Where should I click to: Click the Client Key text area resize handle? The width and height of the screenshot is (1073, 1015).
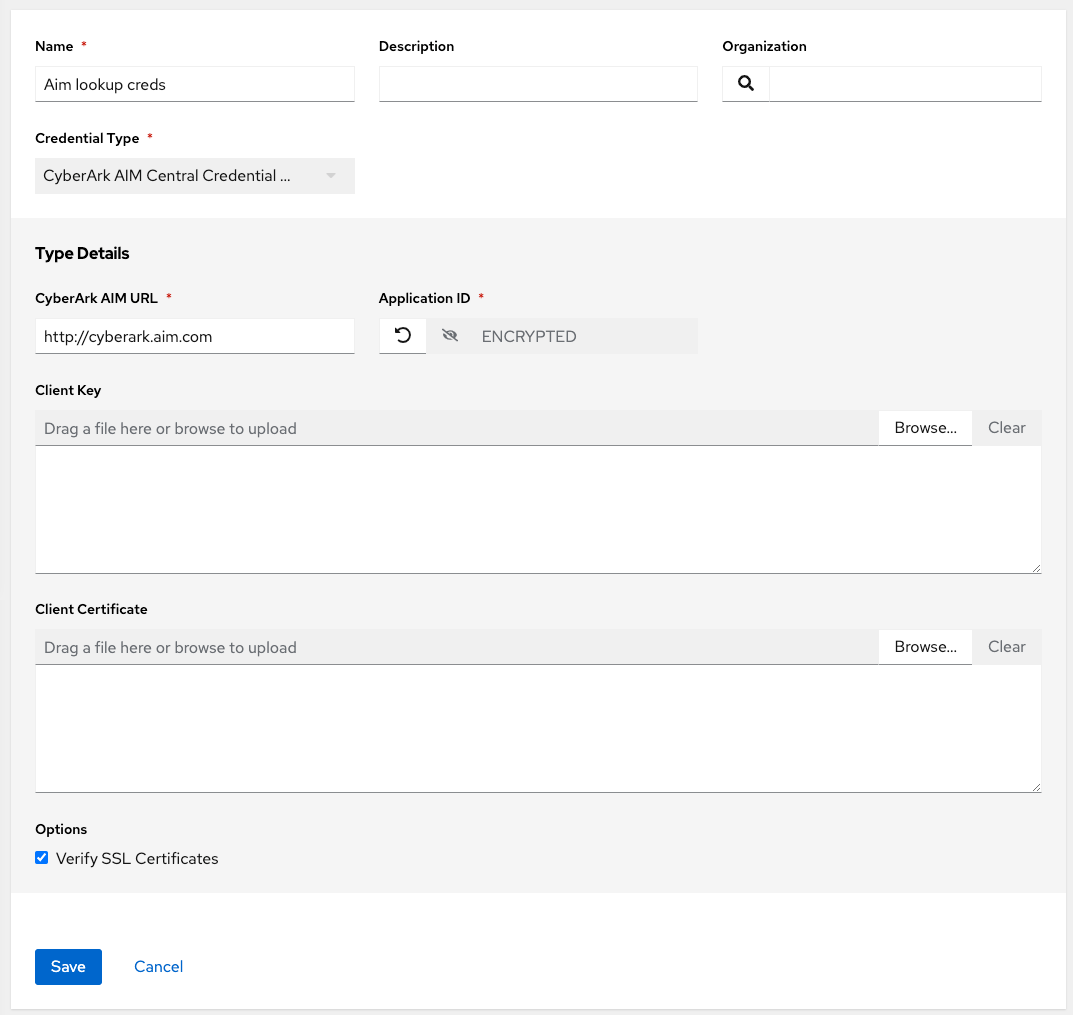pos(1036,568)
